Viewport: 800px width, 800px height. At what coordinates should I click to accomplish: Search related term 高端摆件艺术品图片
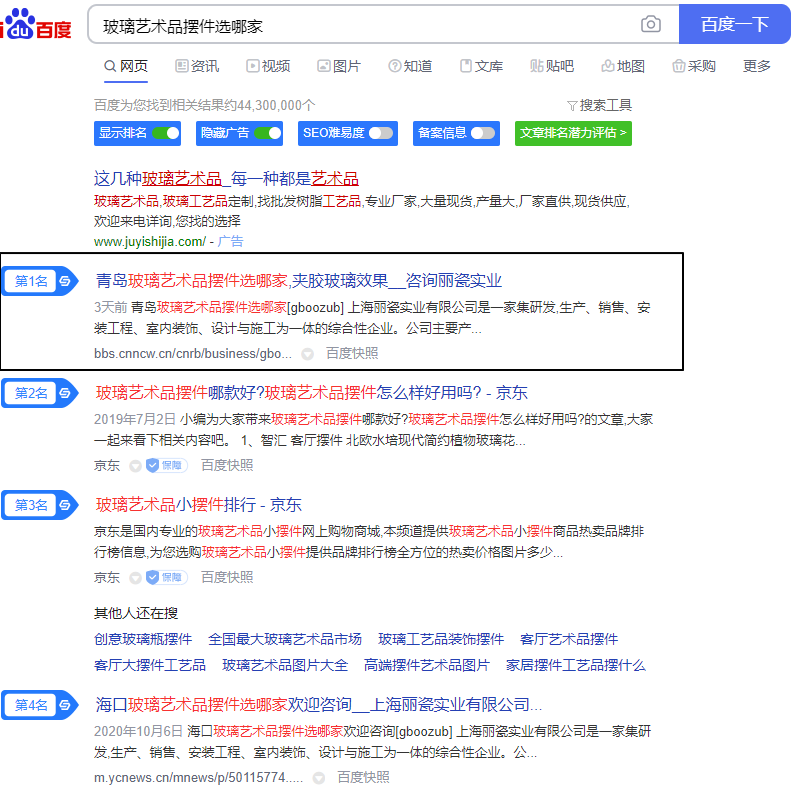coord(427,665)
